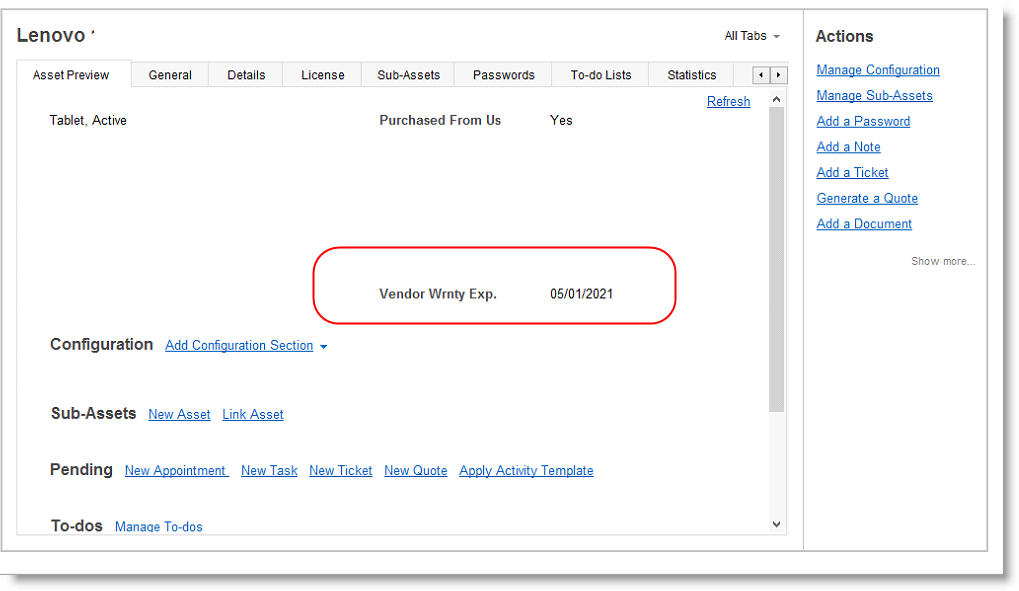
Task: Apply Activity Template link
Action: click(x=526, y=471)
